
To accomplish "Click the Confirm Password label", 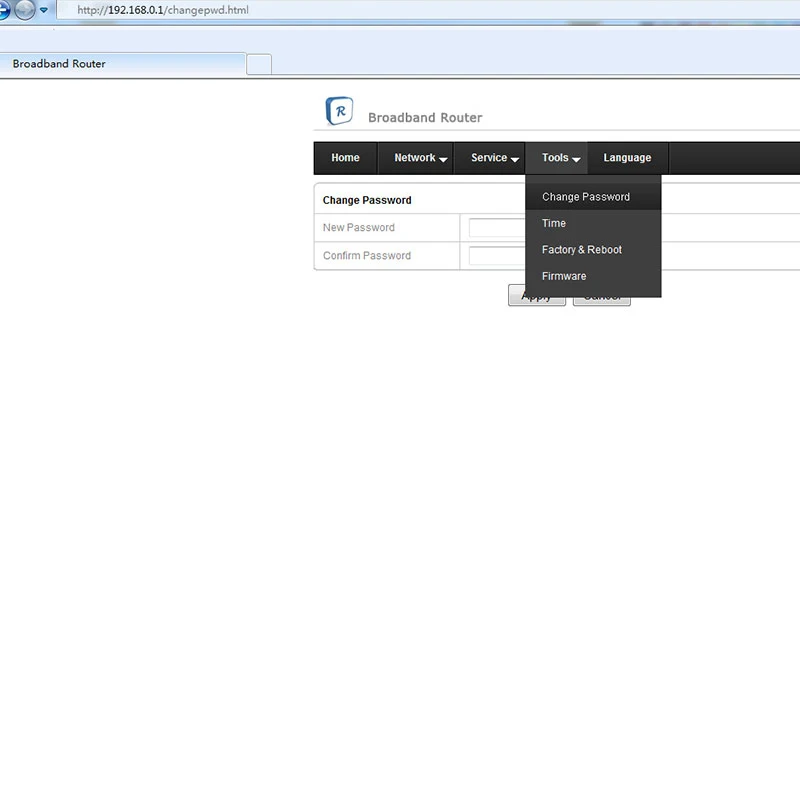I will coord(367,256).
